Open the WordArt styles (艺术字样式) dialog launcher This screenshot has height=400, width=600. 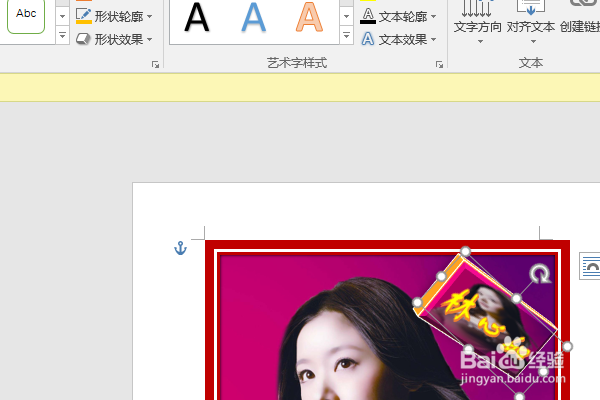[439, 65]
